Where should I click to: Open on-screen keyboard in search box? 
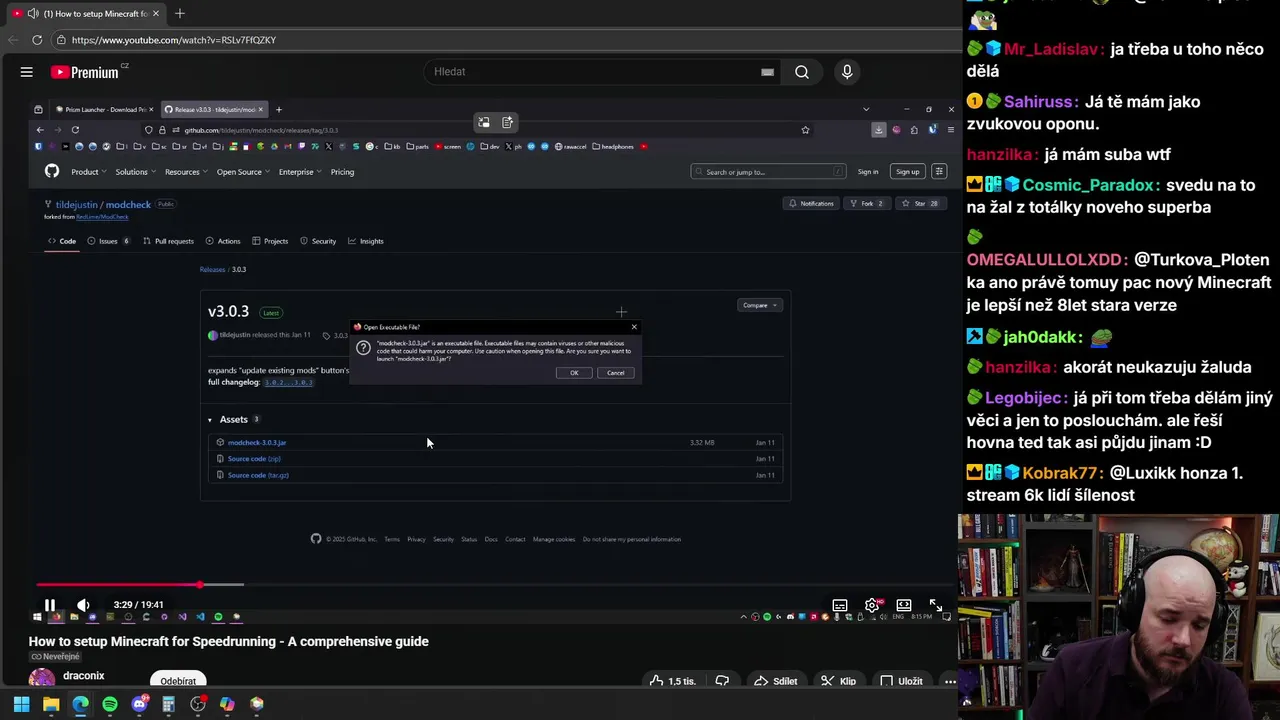pyautogui.click(x=767, y=72)
